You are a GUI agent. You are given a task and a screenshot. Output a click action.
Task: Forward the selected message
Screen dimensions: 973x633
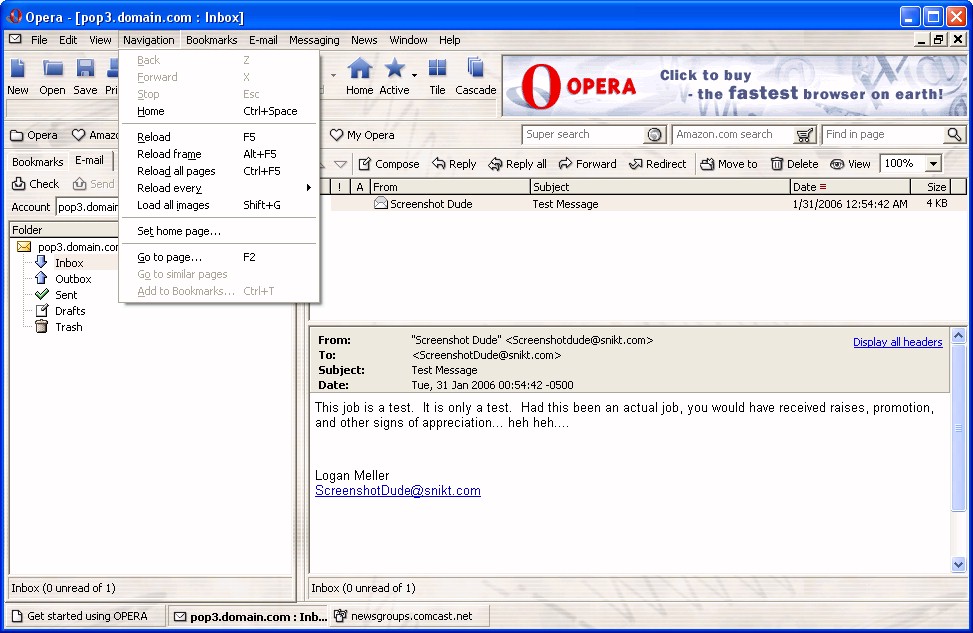point(588,164)
